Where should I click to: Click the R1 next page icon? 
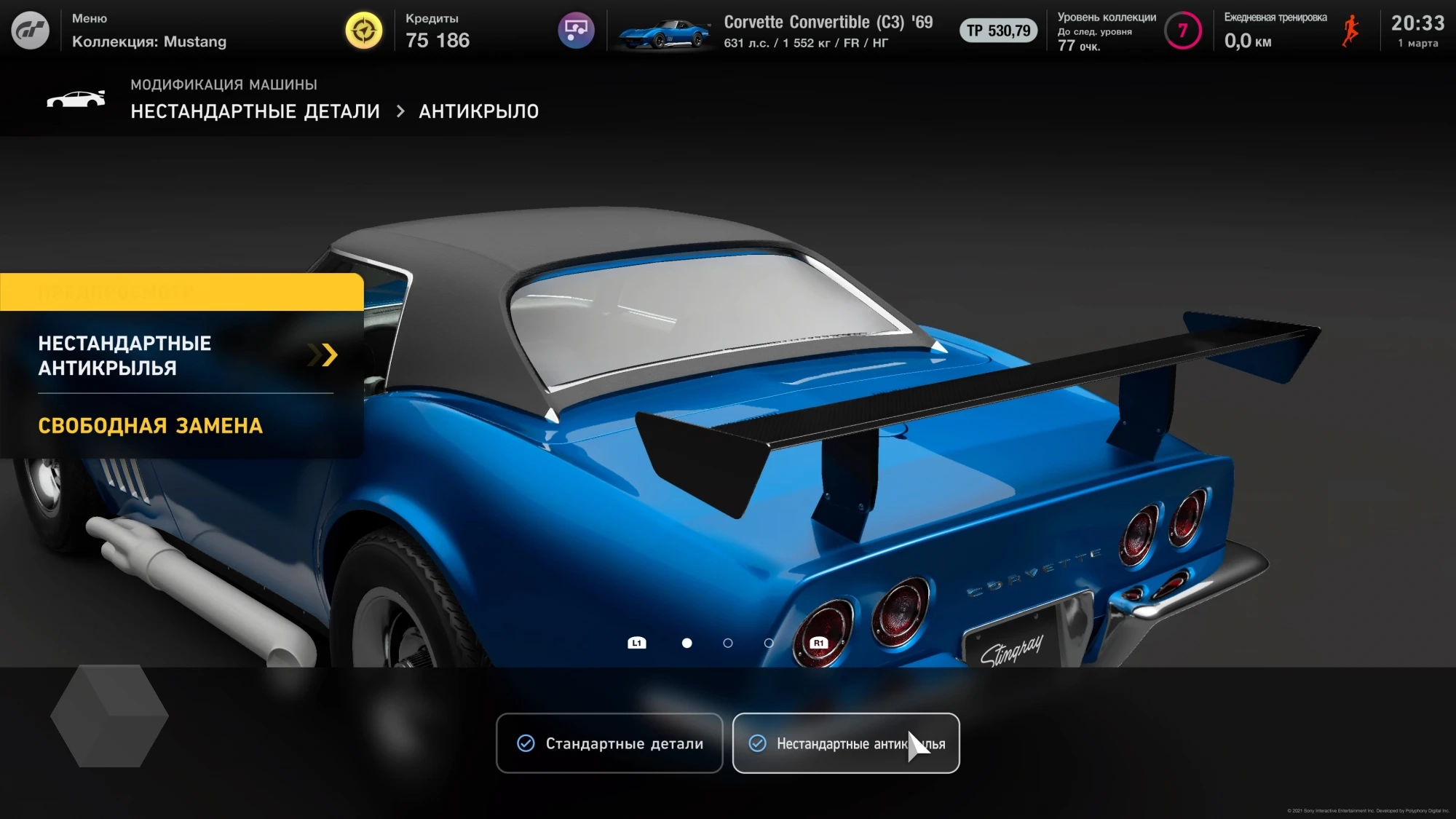(819, 643)
